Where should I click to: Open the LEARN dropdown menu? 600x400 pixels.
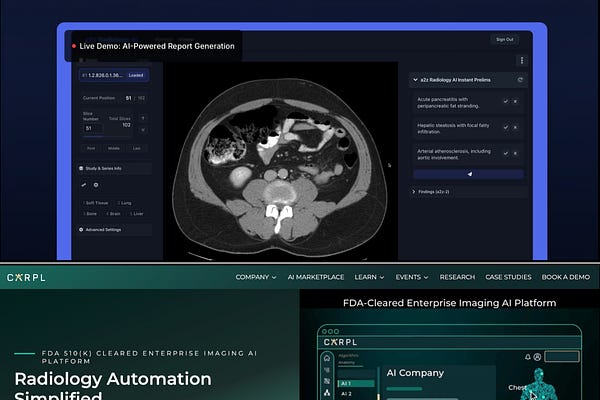[369, 277]
